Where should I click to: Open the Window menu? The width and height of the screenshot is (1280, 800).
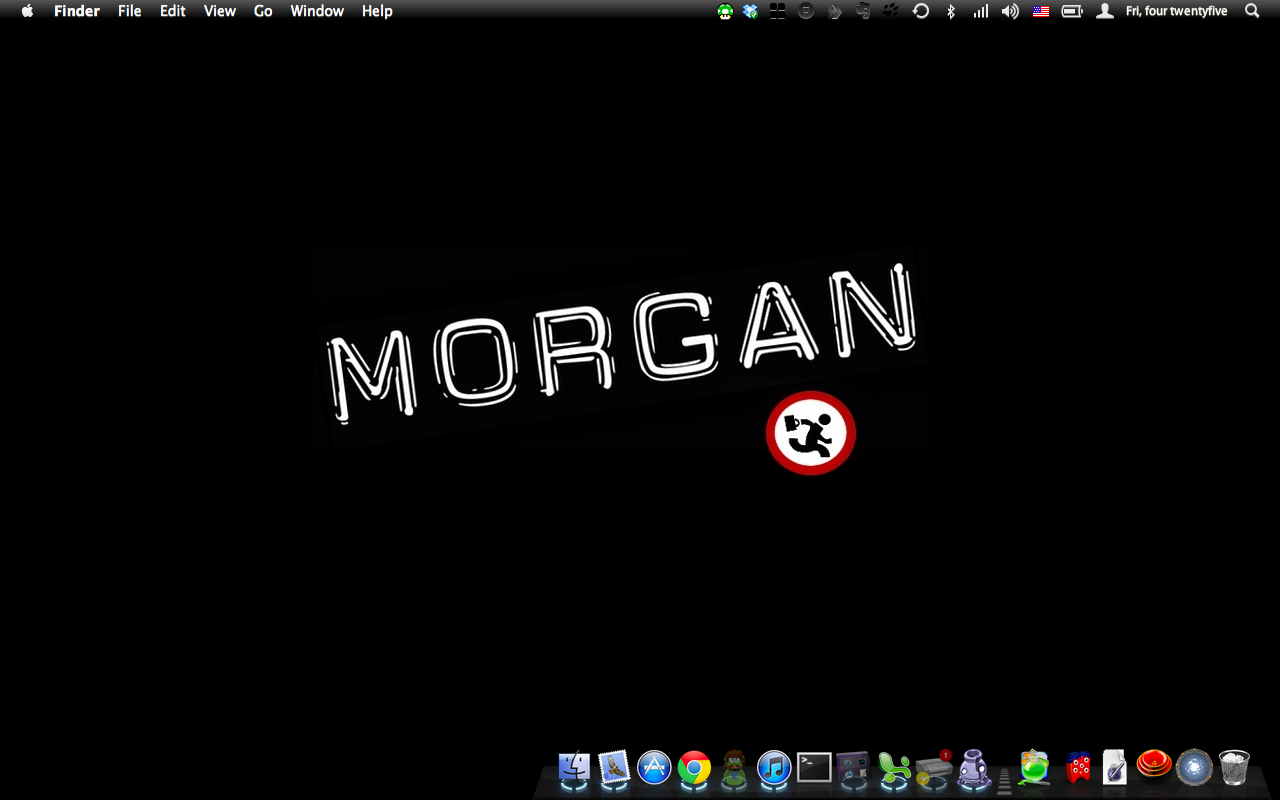[317, 11]
